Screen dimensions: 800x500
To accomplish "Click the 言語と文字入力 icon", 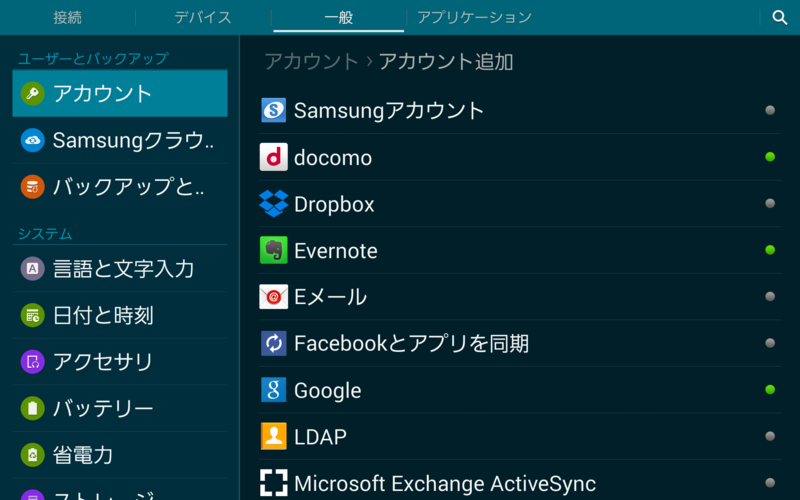I will point(33,269).
